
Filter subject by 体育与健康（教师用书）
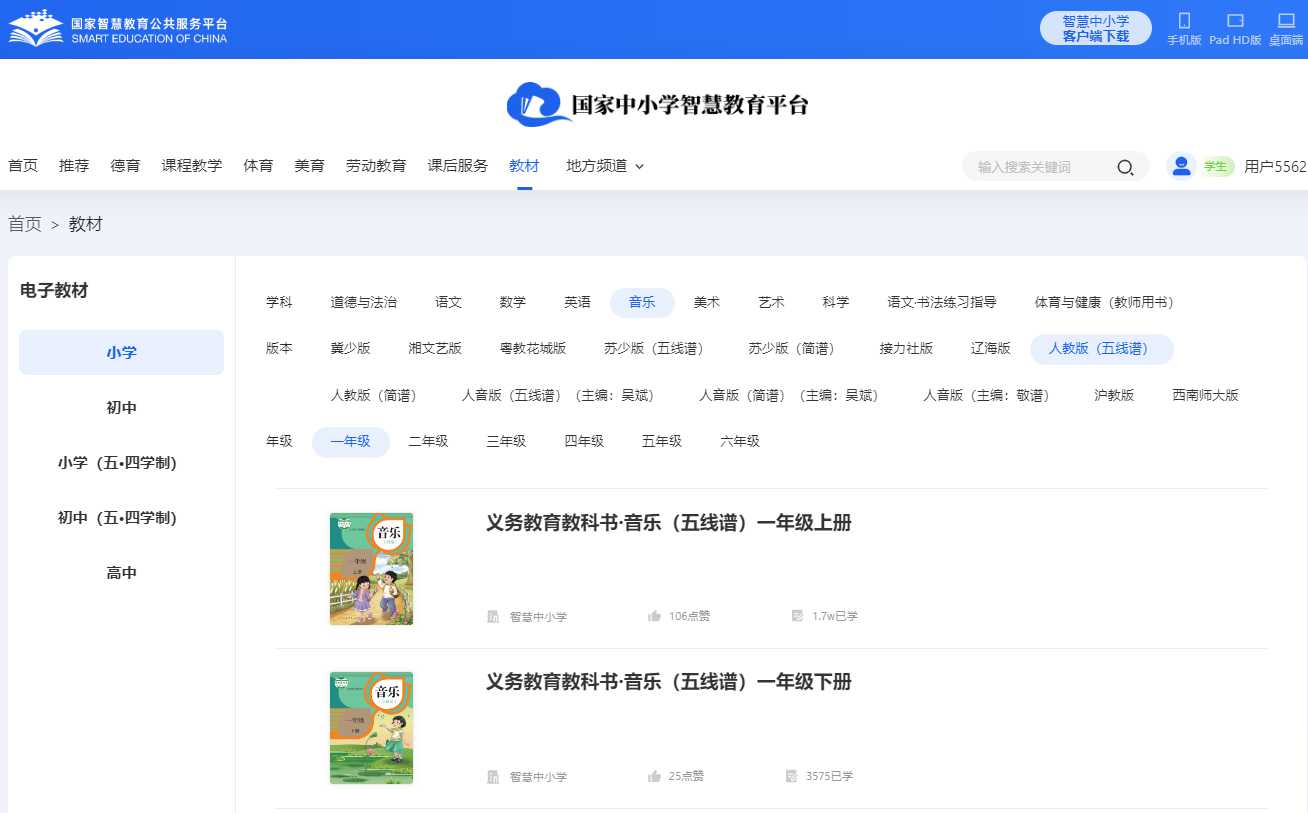coord(1107,302)
